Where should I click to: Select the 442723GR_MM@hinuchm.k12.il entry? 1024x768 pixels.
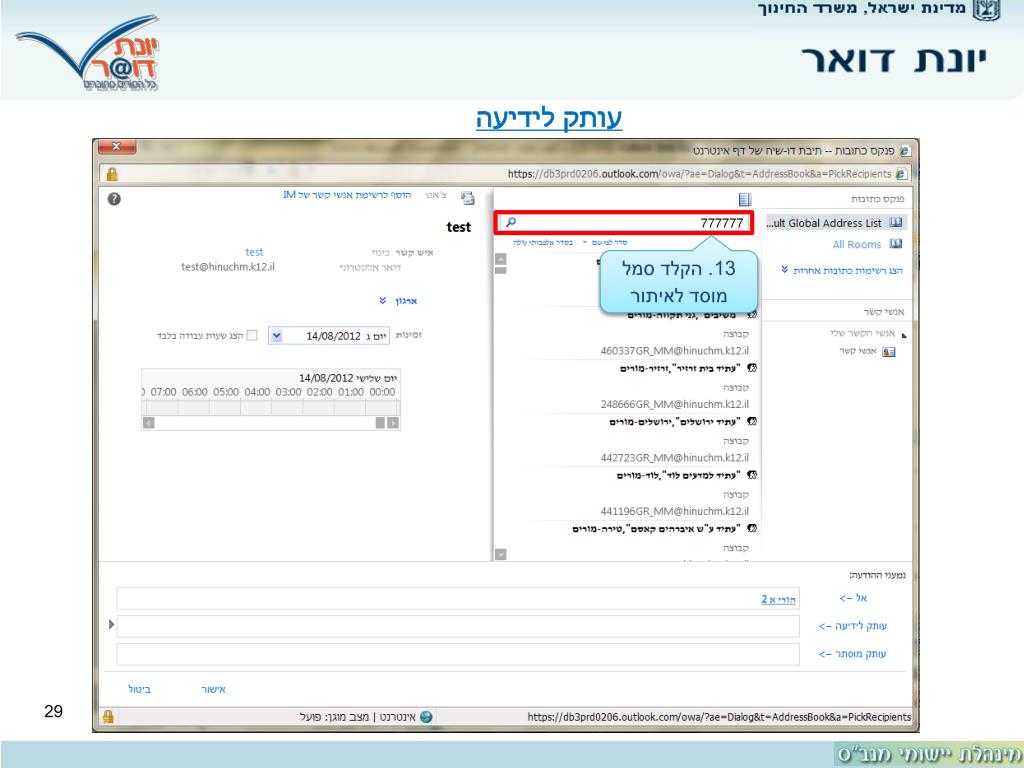[675, 458]
